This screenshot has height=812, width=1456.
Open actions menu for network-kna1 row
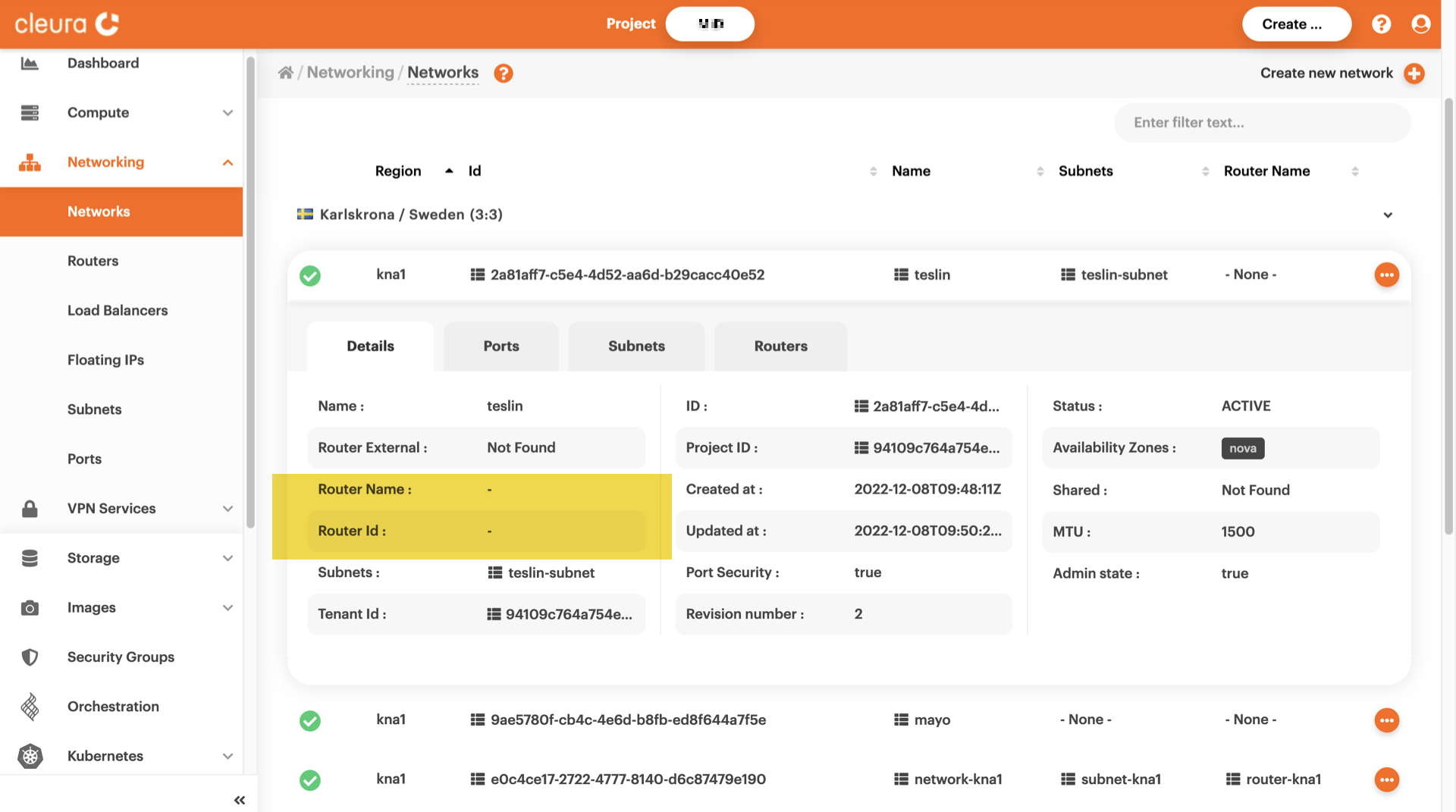(x=1386, y=779)
